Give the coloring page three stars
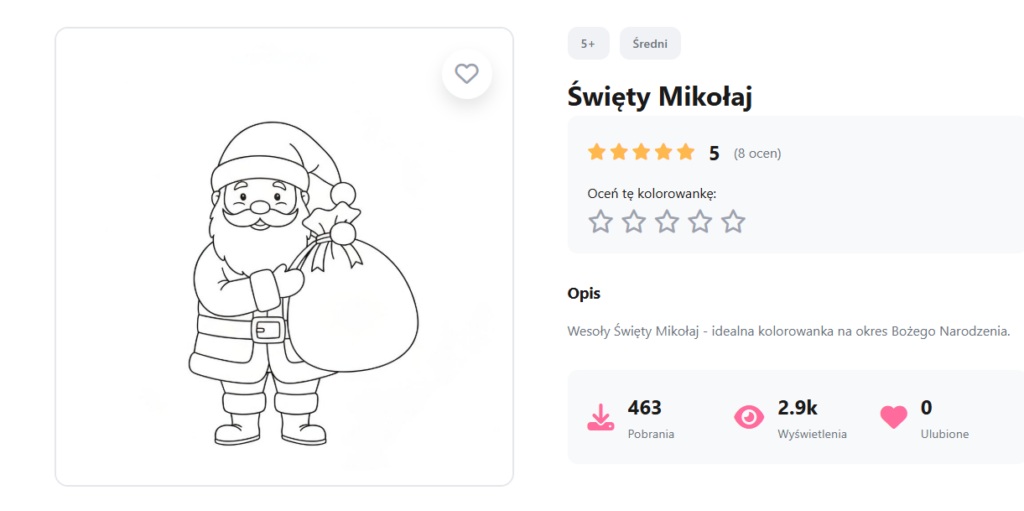 click(x=667, y=221)
